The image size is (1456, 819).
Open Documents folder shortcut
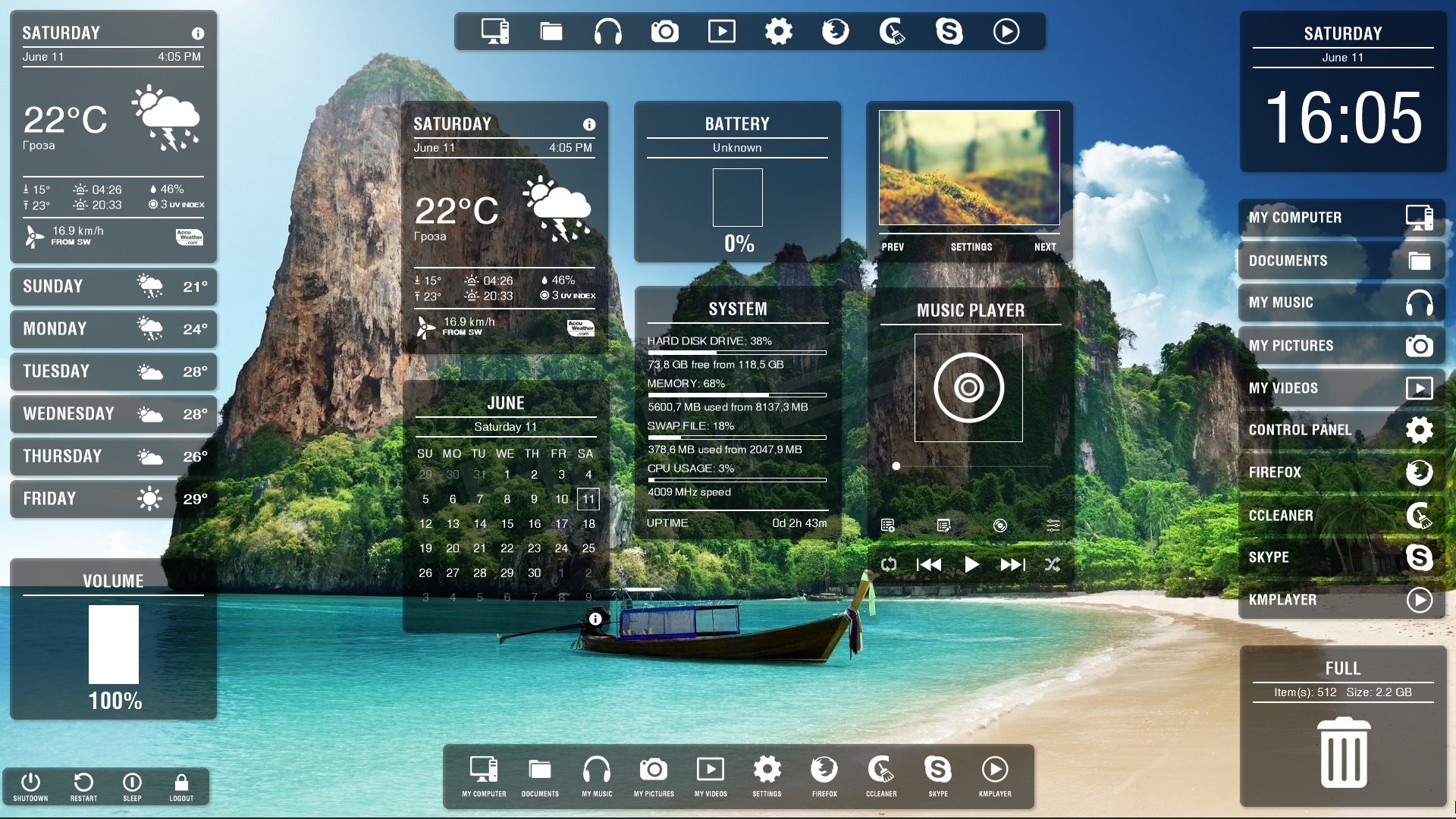(x=1342, y=262)
